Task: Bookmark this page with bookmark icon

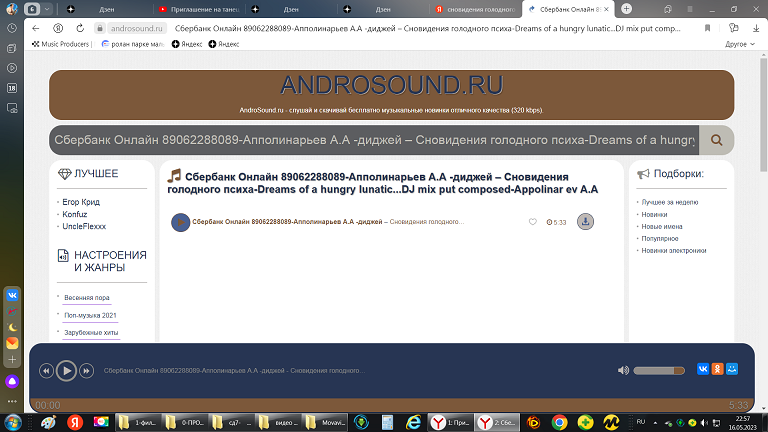Action: click(707, 28)
